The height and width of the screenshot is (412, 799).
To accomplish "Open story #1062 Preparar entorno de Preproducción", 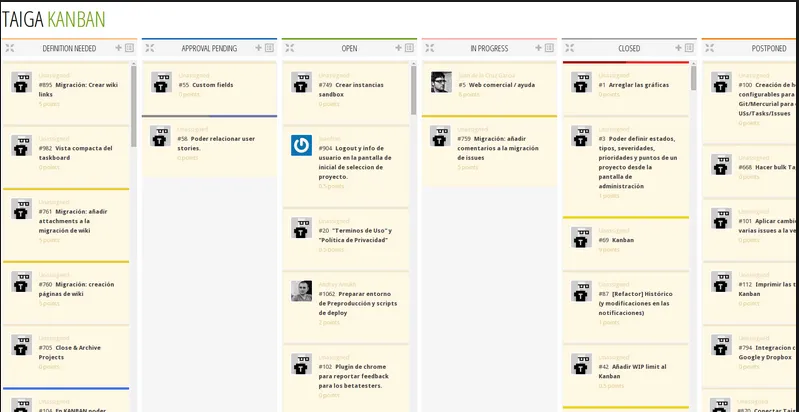I will click(x=358, y=304).
